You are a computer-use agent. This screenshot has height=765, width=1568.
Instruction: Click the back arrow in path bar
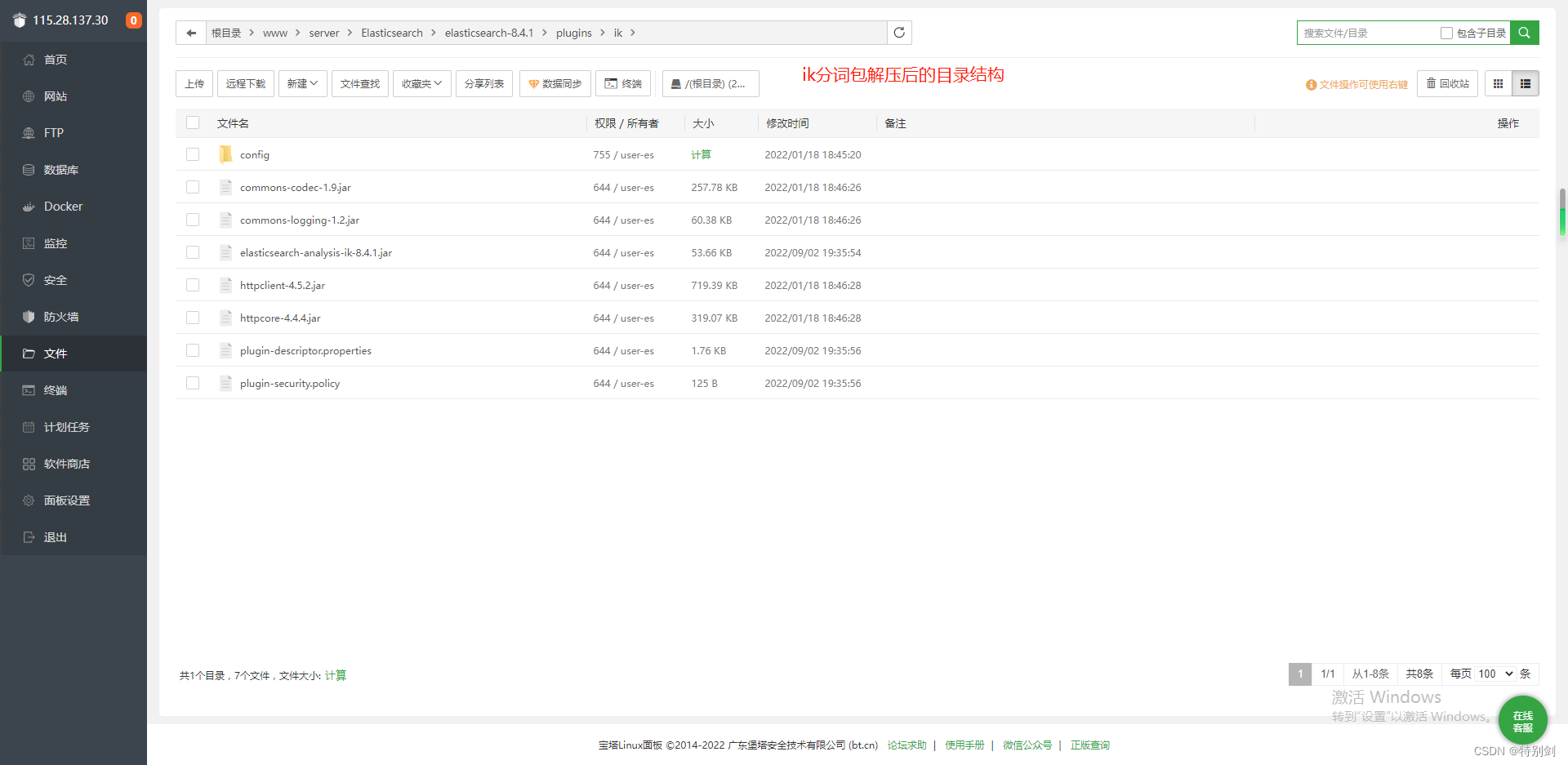click(x=191, y=33)
